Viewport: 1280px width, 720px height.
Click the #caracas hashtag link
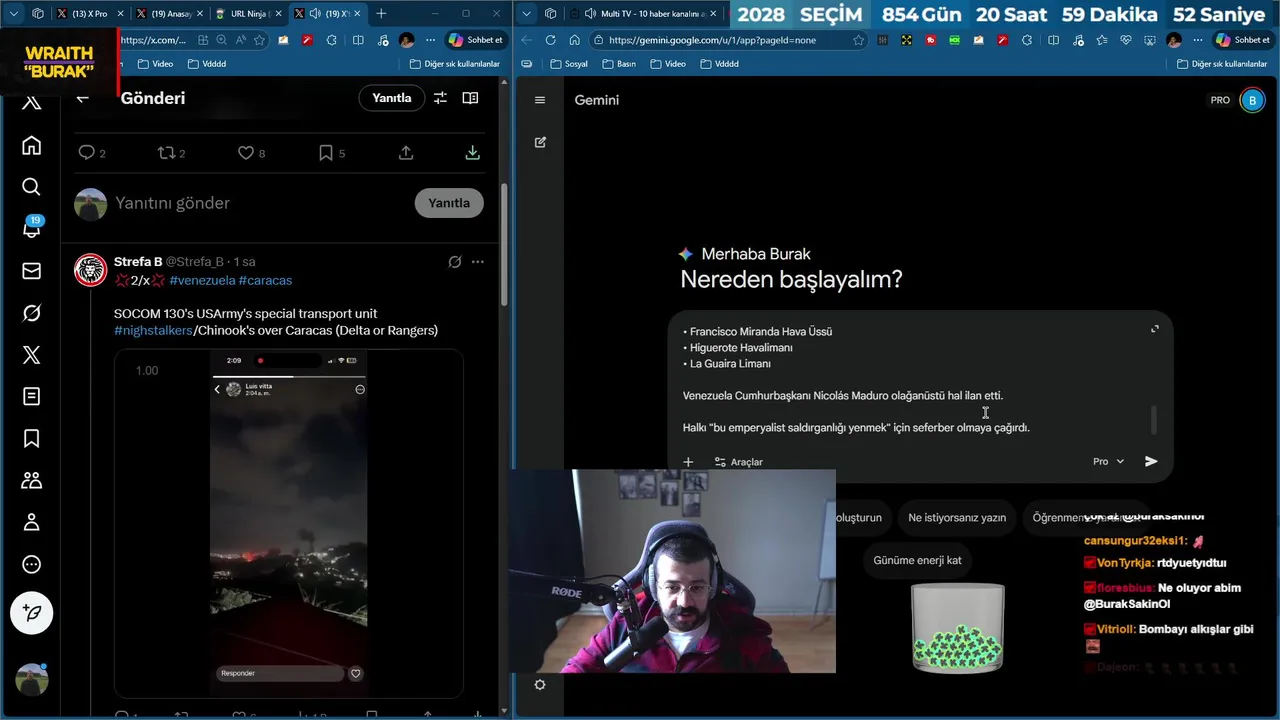click(265, 280)
